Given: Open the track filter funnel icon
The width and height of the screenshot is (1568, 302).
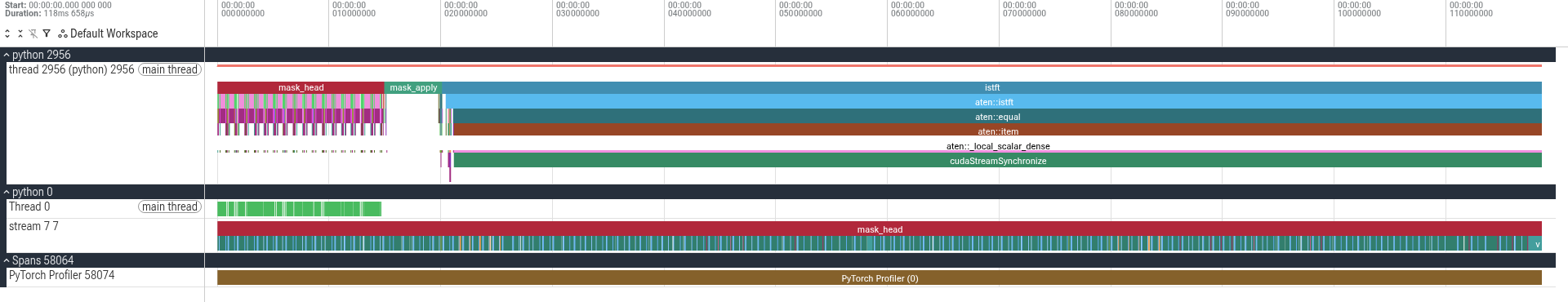Looking at the screenshot, I should coord(47,33).
